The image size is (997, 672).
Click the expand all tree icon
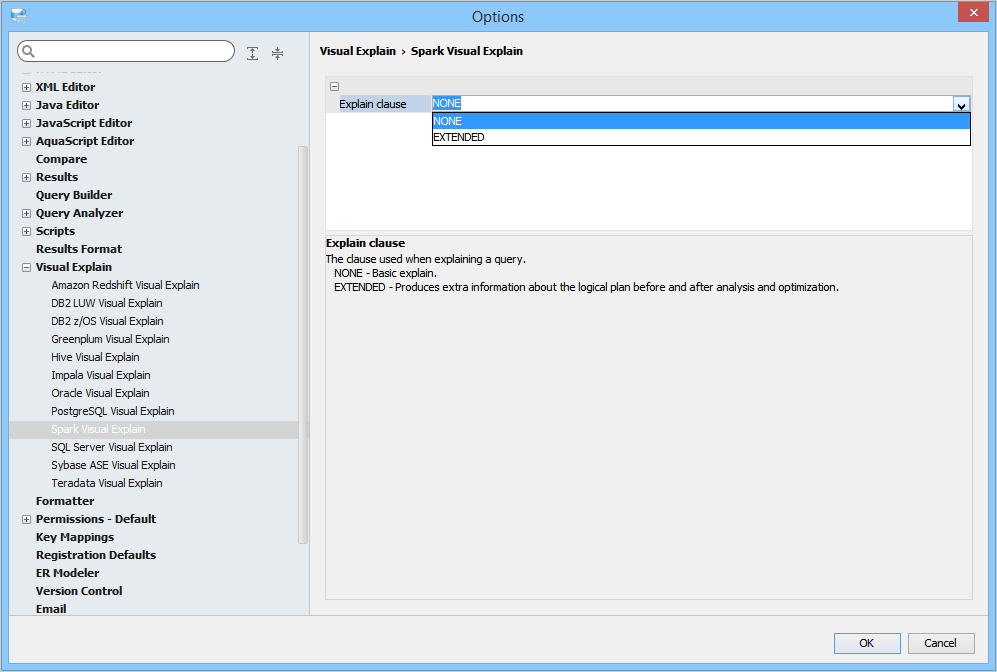pos(252,53)
